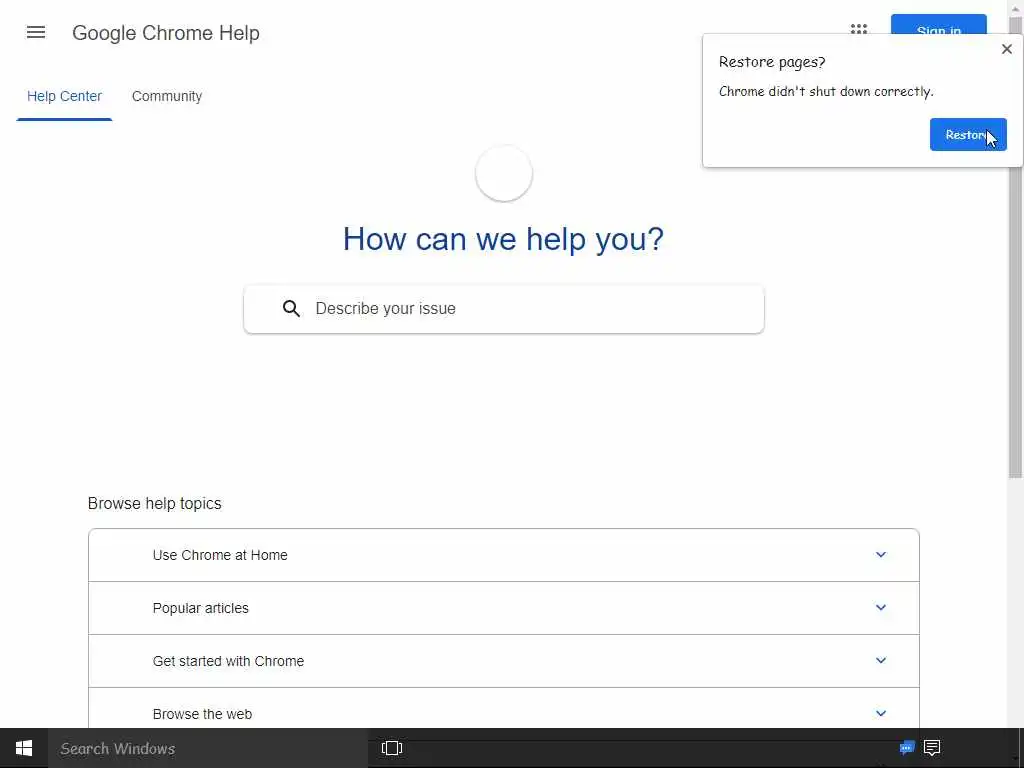Expand Use Chrome at Home chevron
The height and width of the screenshot is (768, 1024).
pyautogui.click(x=880, y=554)
